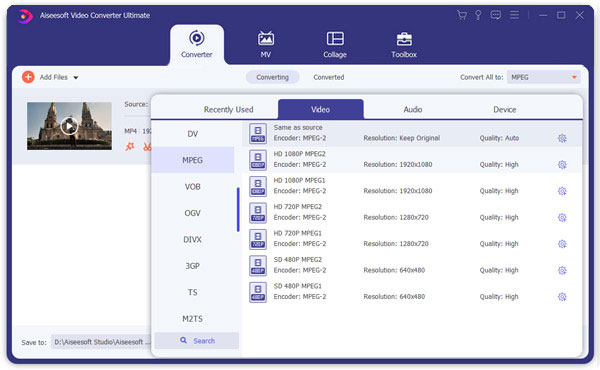Show the Converted list

pos(329,77)
